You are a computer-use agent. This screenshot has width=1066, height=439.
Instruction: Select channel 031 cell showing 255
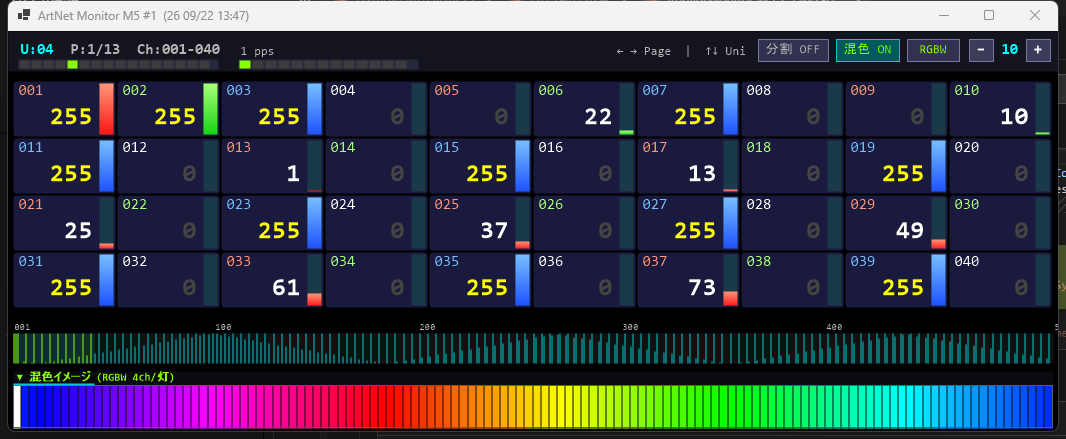tap(65, 280)
